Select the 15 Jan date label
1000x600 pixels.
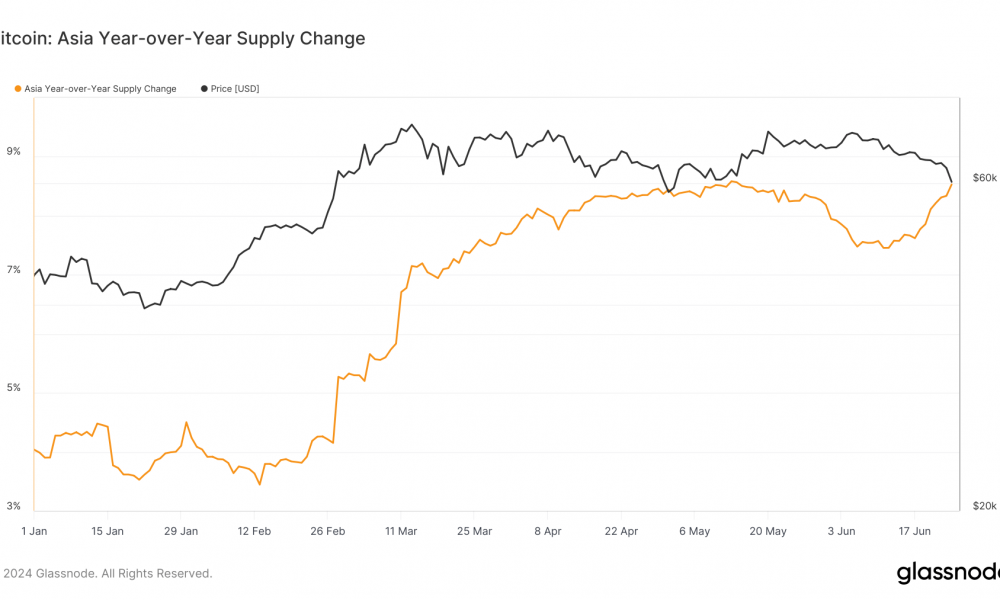pyautogui.click(x=107, y=531)
